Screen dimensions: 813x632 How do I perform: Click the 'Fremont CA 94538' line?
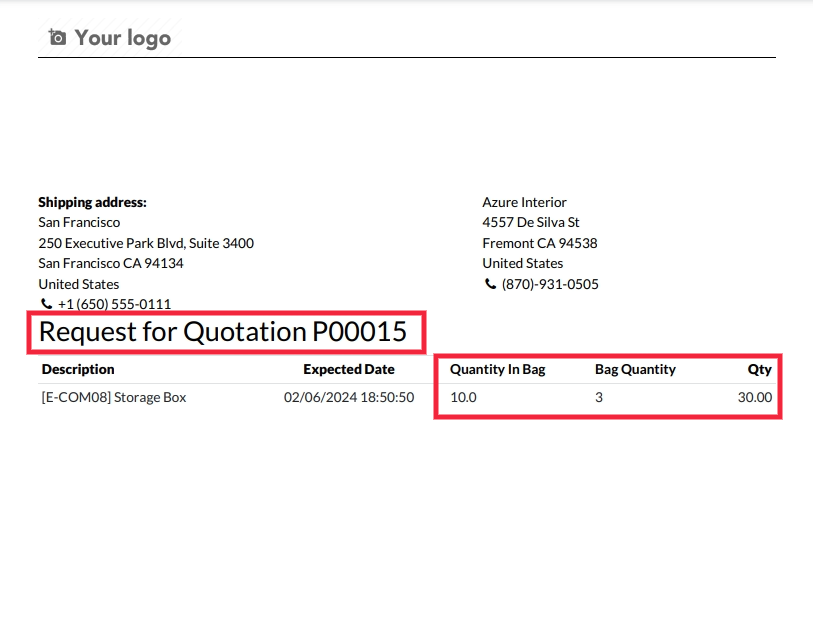point(540,243)
